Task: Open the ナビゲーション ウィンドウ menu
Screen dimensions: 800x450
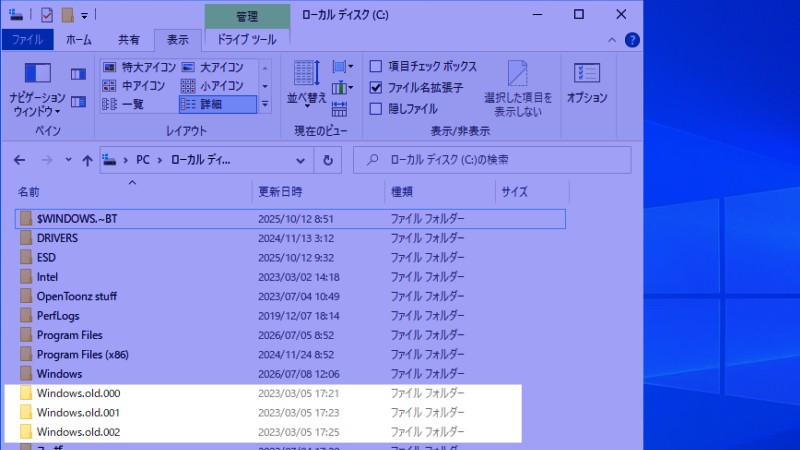Action: pos(37,90)
